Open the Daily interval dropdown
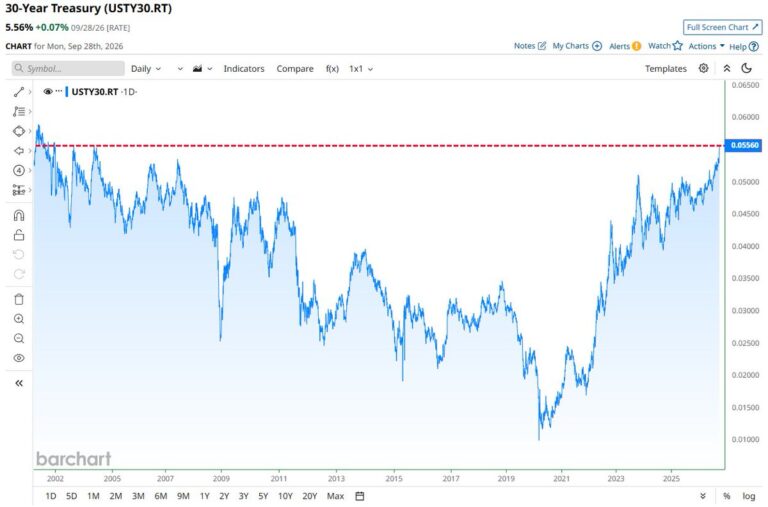The width and height of the screenshot is (768, 507). [145, 69]
